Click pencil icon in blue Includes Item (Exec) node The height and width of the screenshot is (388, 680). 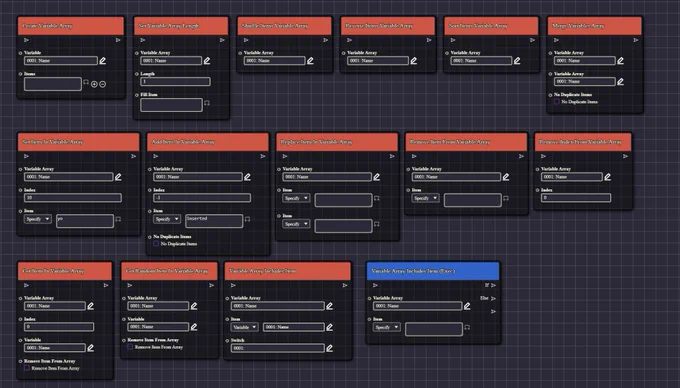coord(467,306)
